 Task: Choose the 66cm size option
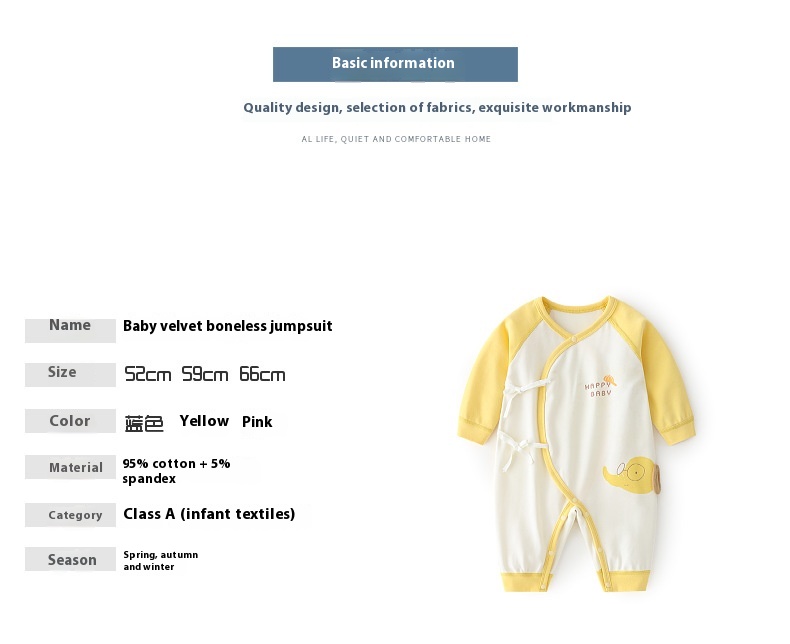coord(262,375)
